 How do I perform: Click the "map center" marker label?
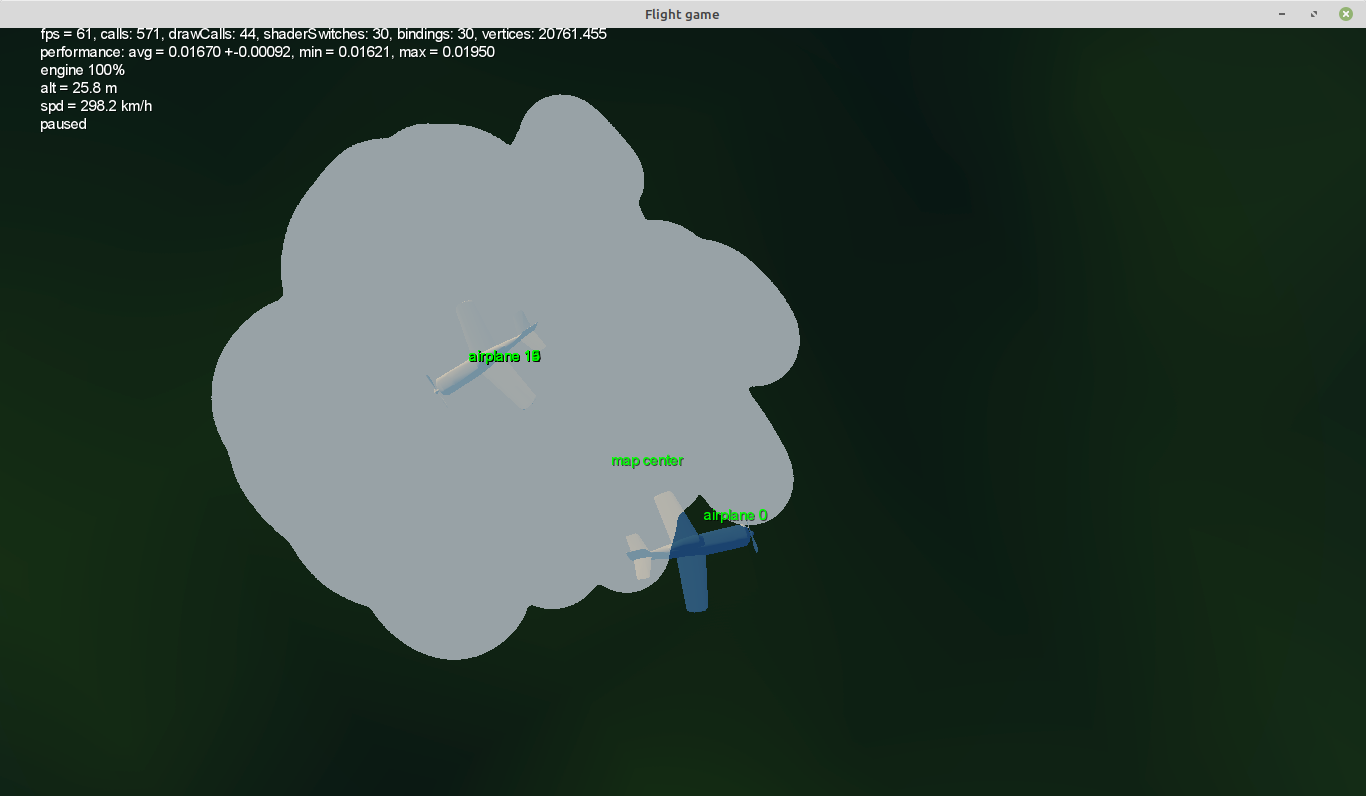647,461
